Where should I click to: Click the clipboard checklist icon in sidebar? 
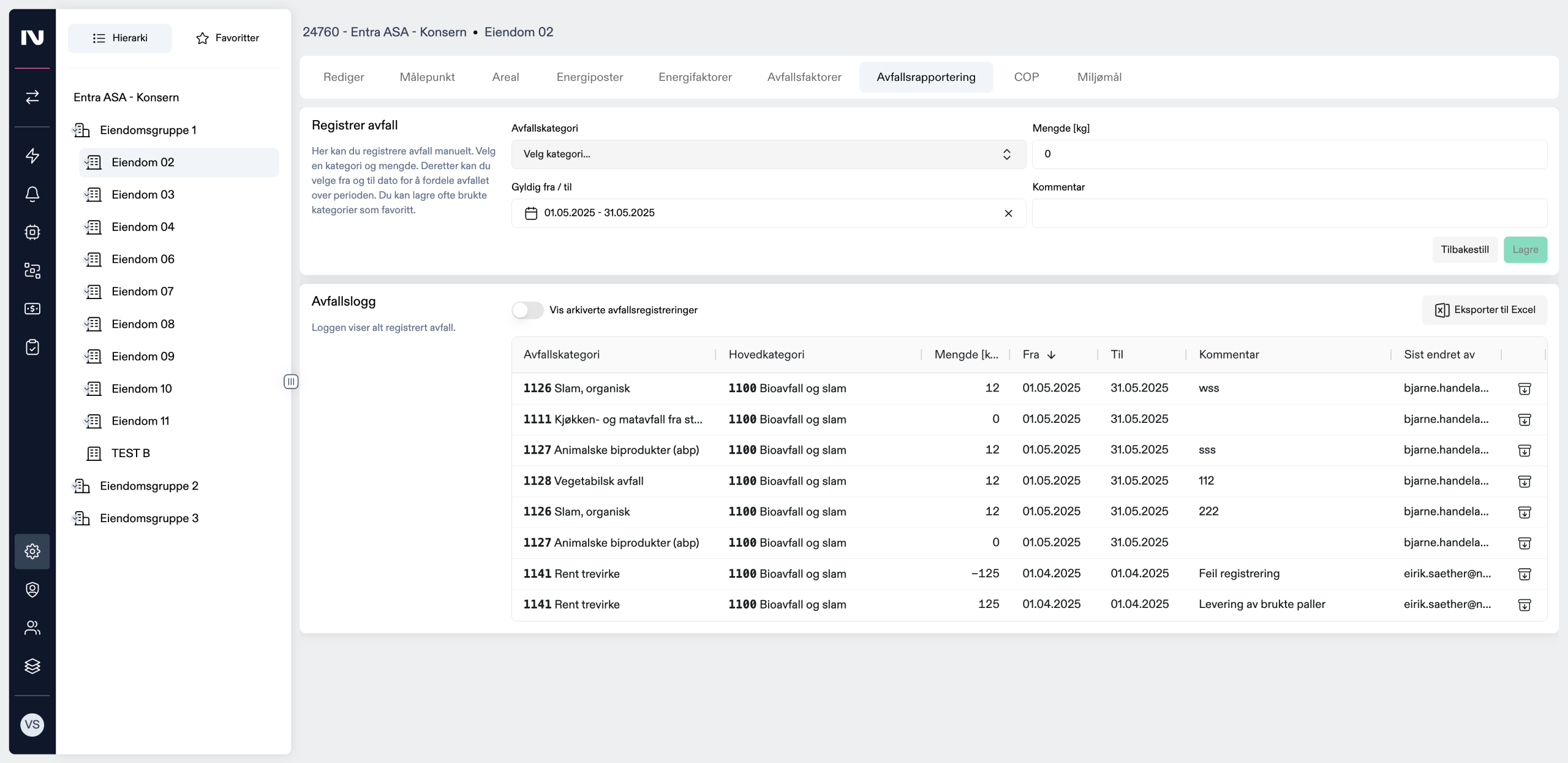tap(32, 347)
